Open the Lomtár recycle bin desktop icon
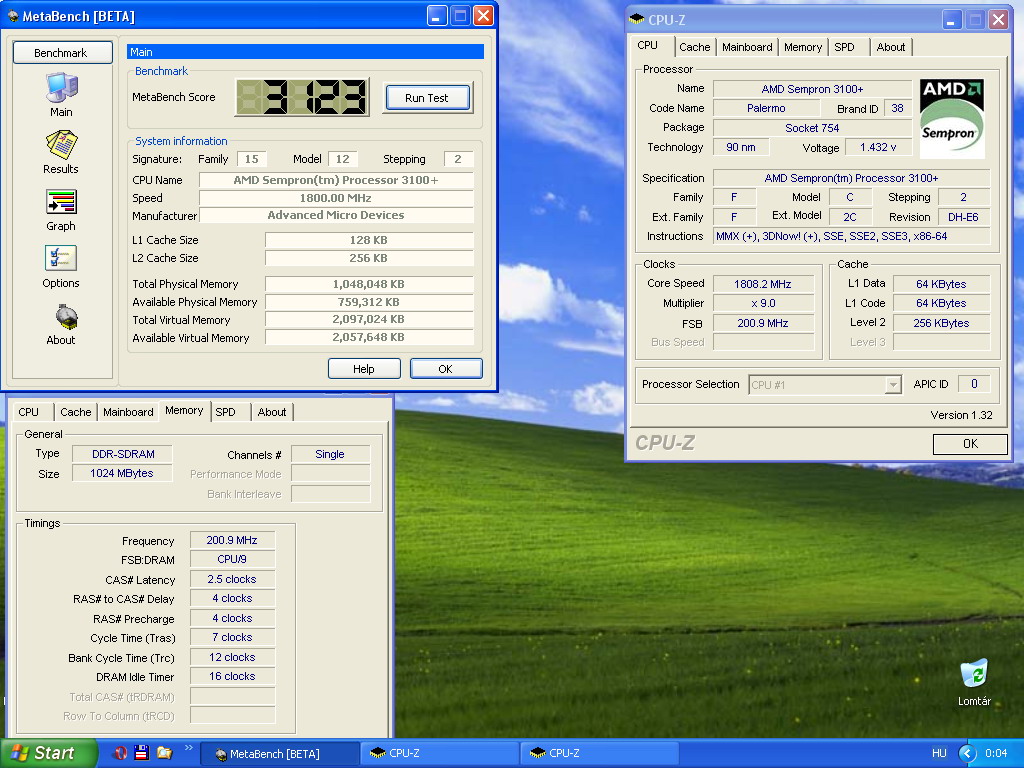Image resolution: width=1024 pixels, height=768 pixels. pyautogui.click(x=974, y=673)
